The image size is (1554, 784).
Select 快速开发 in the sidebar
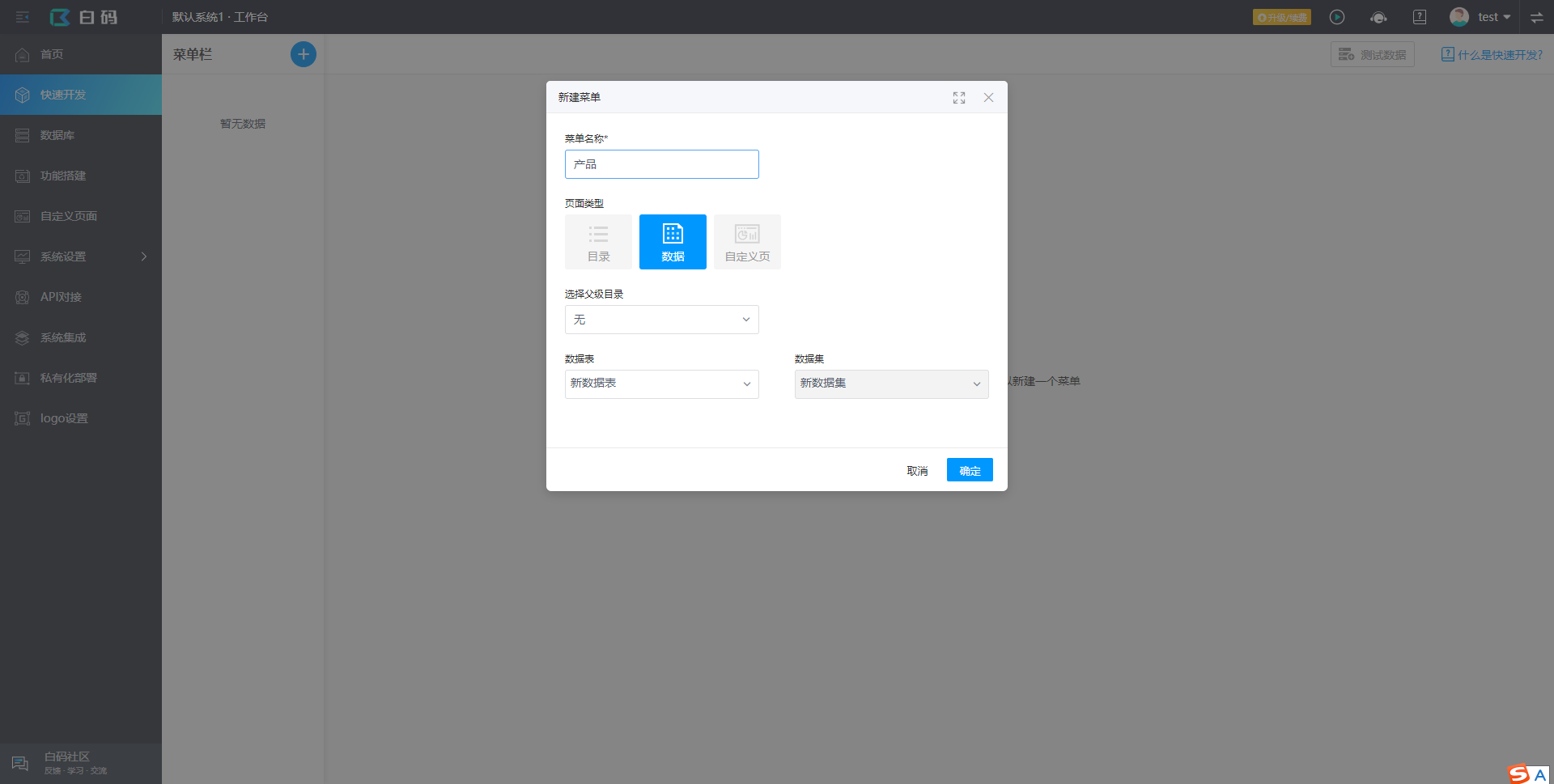click(x=81, y=95)
